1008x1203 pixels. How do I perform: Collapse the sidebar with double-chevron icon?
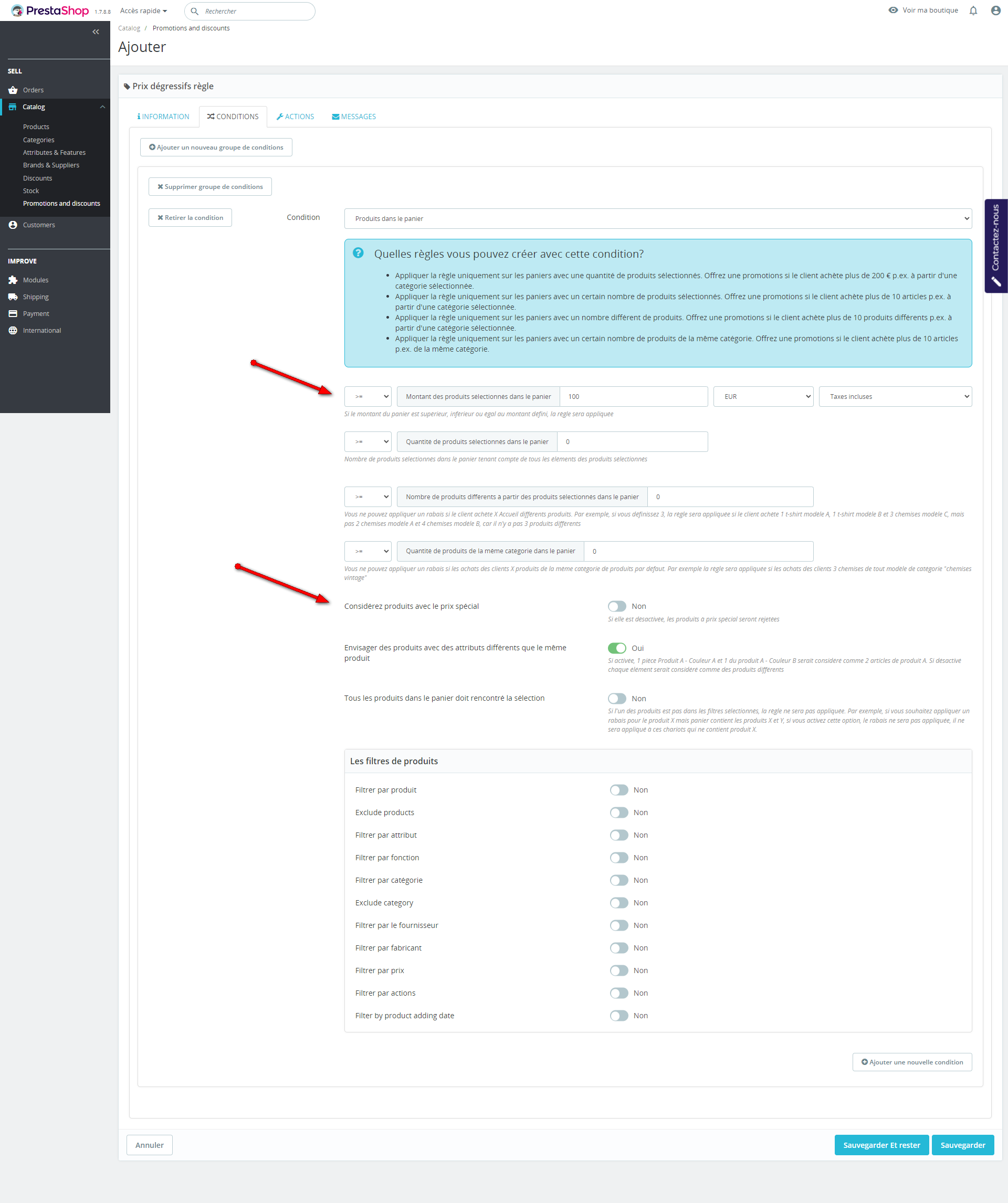[96, 32]
